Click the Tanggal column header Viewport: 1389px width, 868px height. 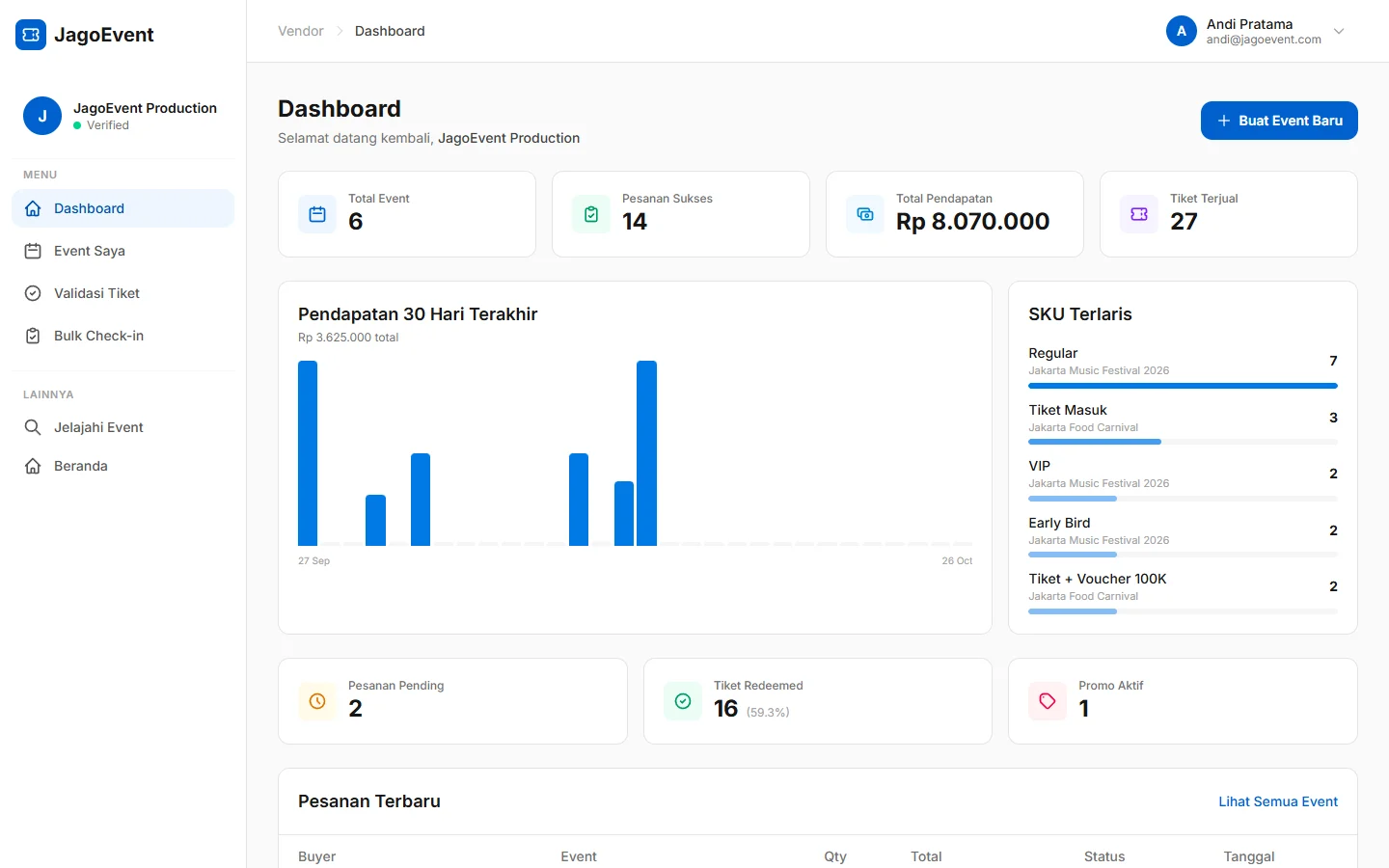[x=1249, y=856]
